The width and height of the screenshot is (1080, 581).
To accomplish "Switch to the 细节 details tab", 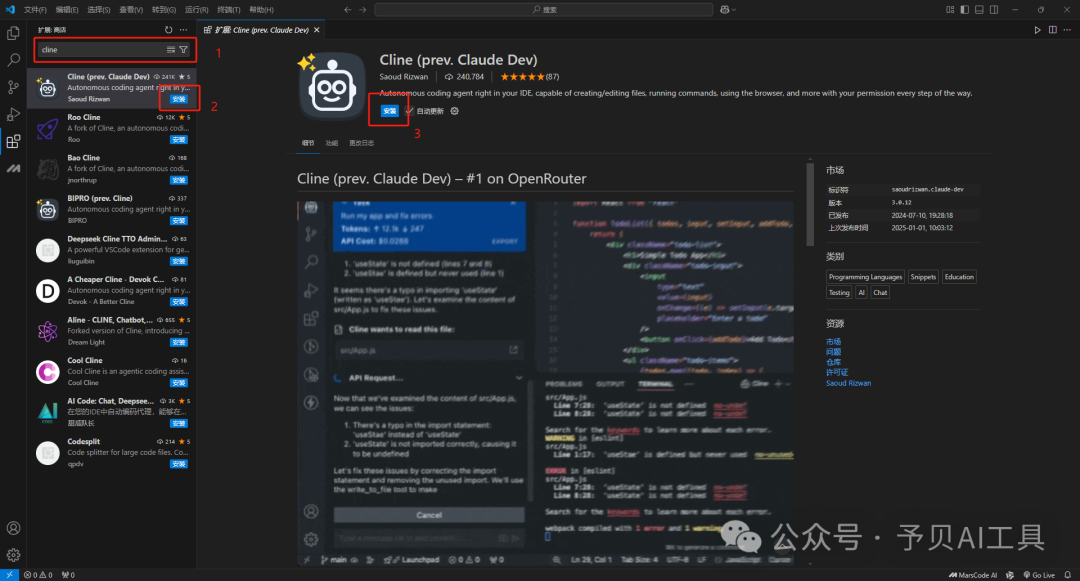I will [x=308, y=143].
